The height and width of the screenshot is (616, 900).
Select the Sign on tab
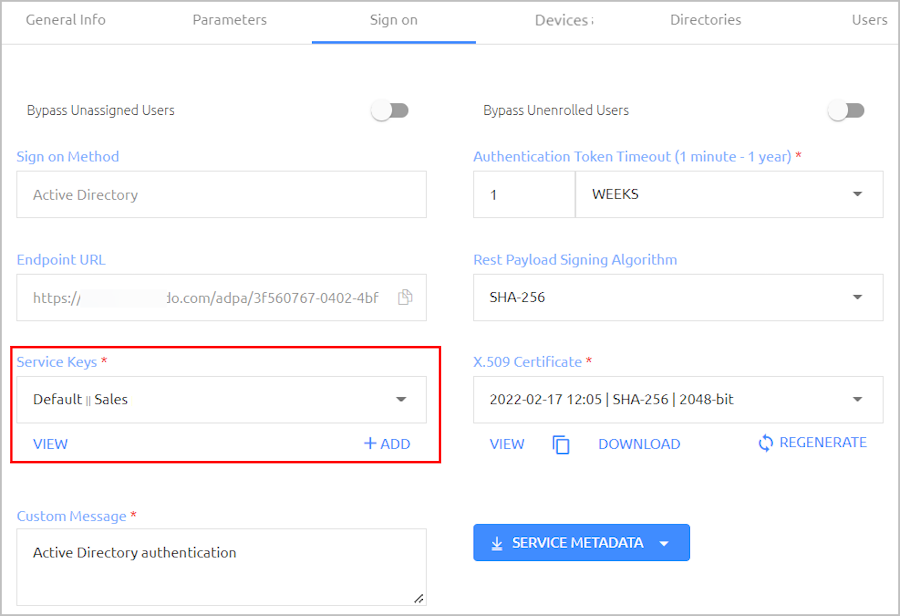tap(394, 20)
